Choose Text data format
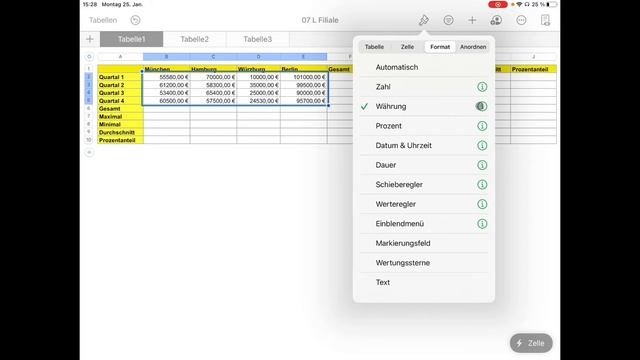Screen dimensions: 640x360 click(424, 282)
